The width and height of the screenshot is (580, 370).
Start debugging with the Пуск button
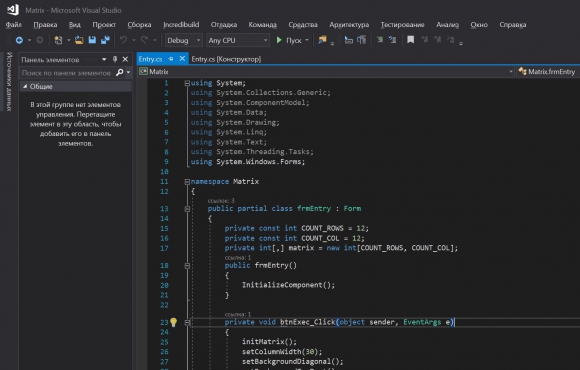(x=292, y=40)
